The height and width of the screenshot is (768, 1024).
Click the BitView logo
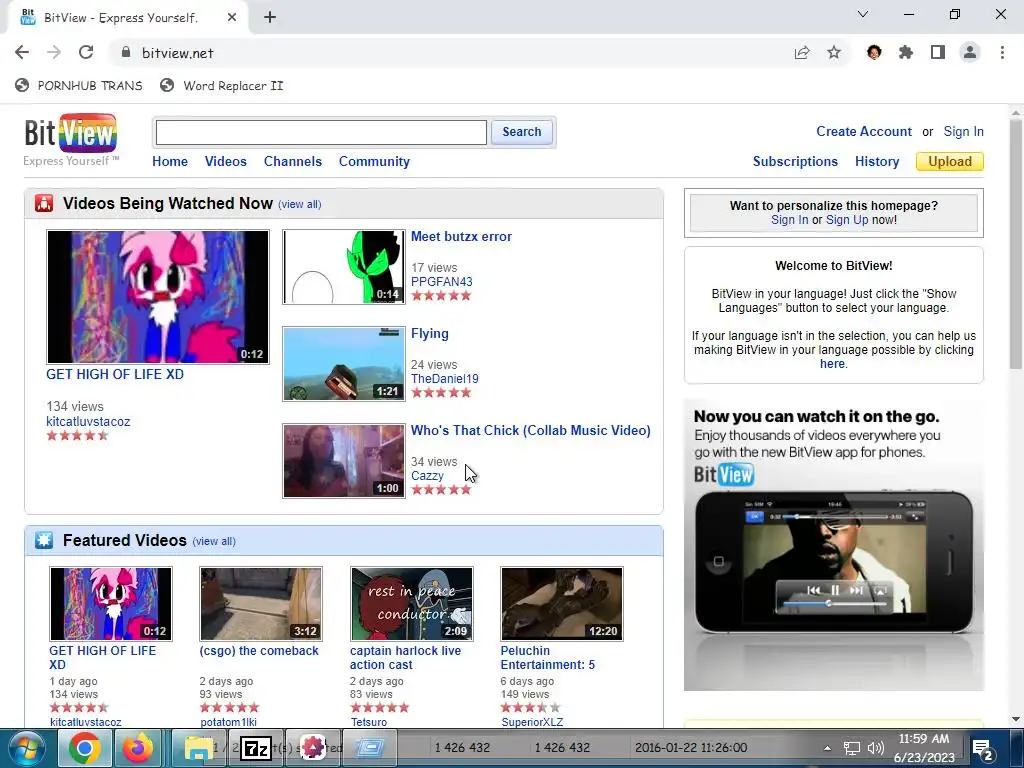pyautogui.click(x=71, y=140)
